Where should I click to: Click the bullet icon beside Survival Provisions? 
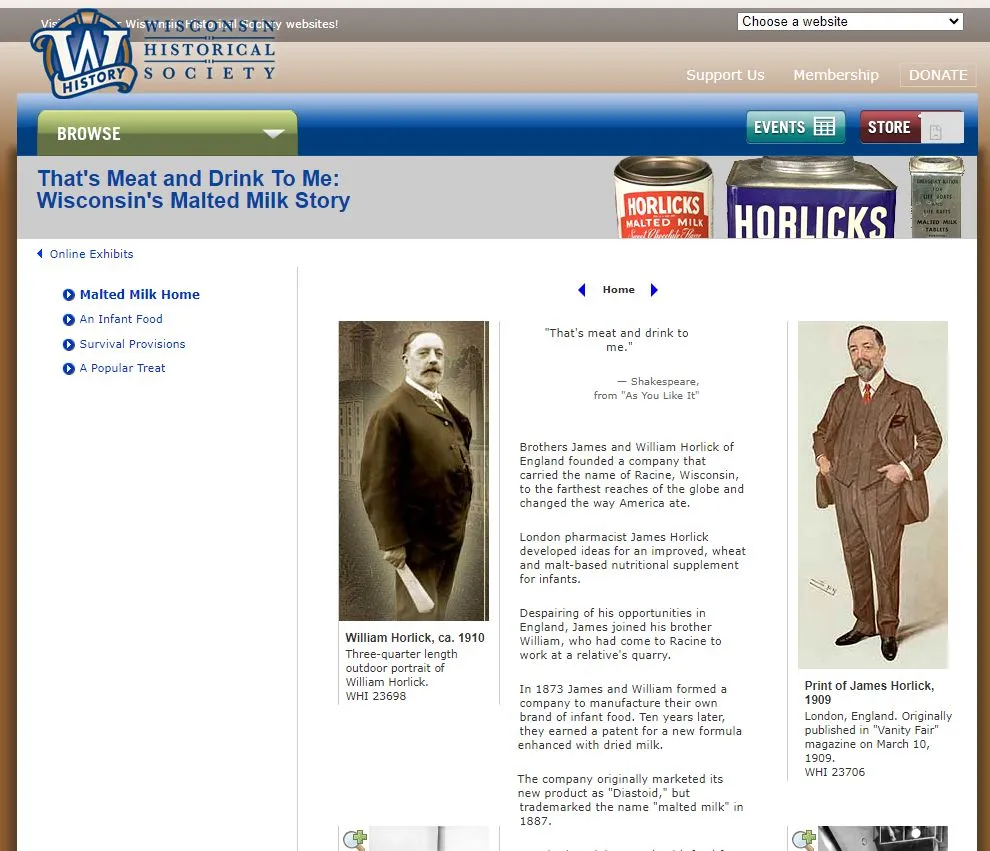(69, 345)
